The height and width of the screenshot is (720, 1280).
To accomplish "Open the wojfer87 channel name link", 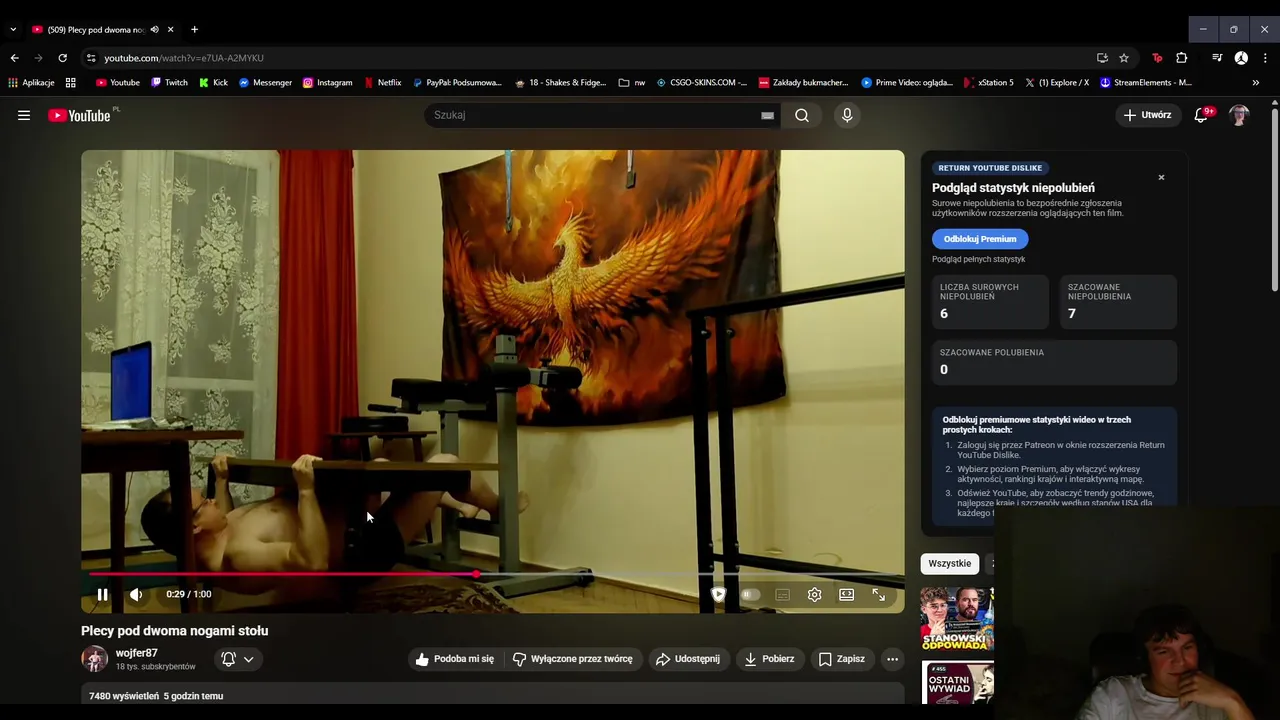I will 137,653.
